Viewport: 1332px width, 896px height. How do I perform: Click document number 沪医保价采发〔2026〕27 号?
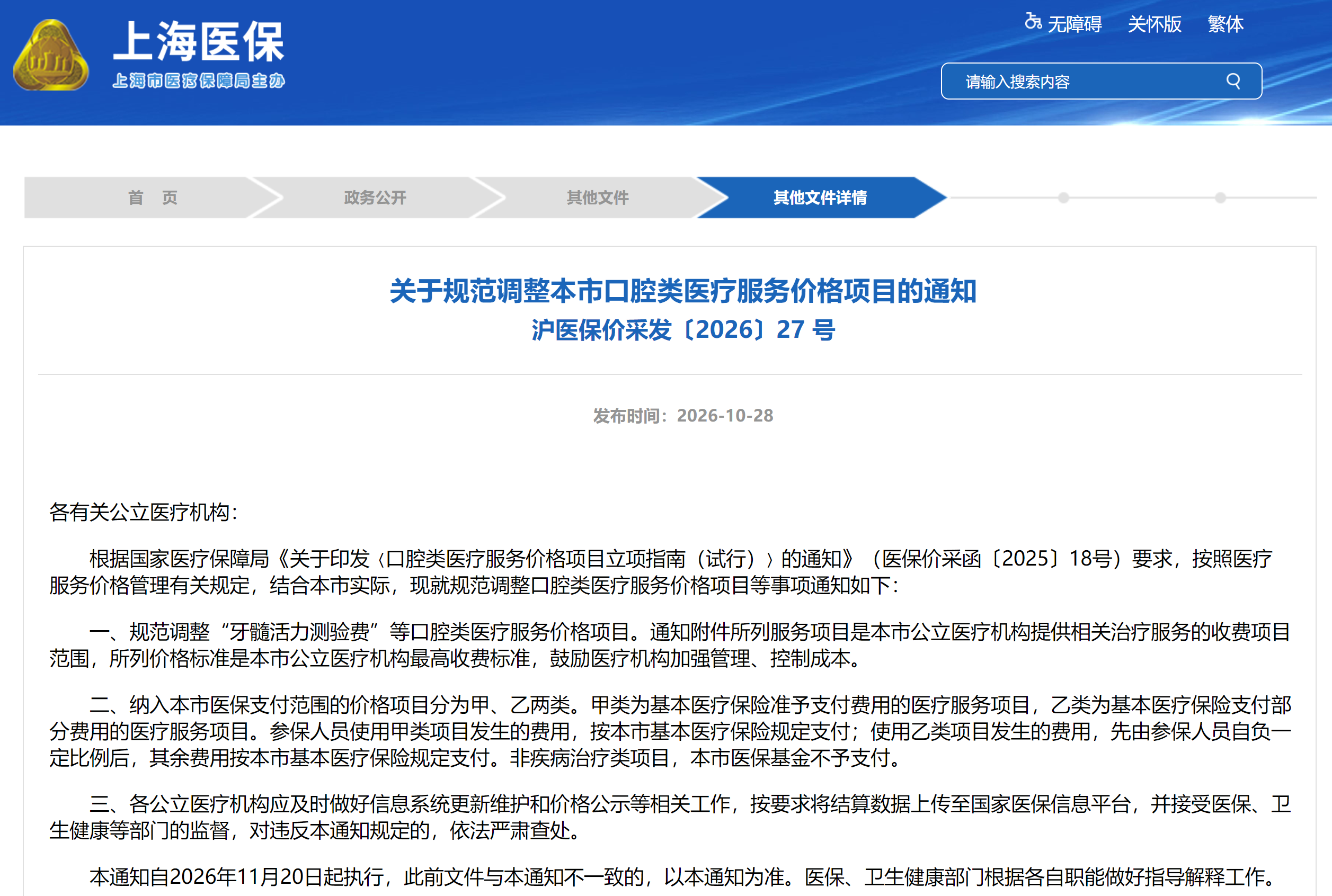682,330
